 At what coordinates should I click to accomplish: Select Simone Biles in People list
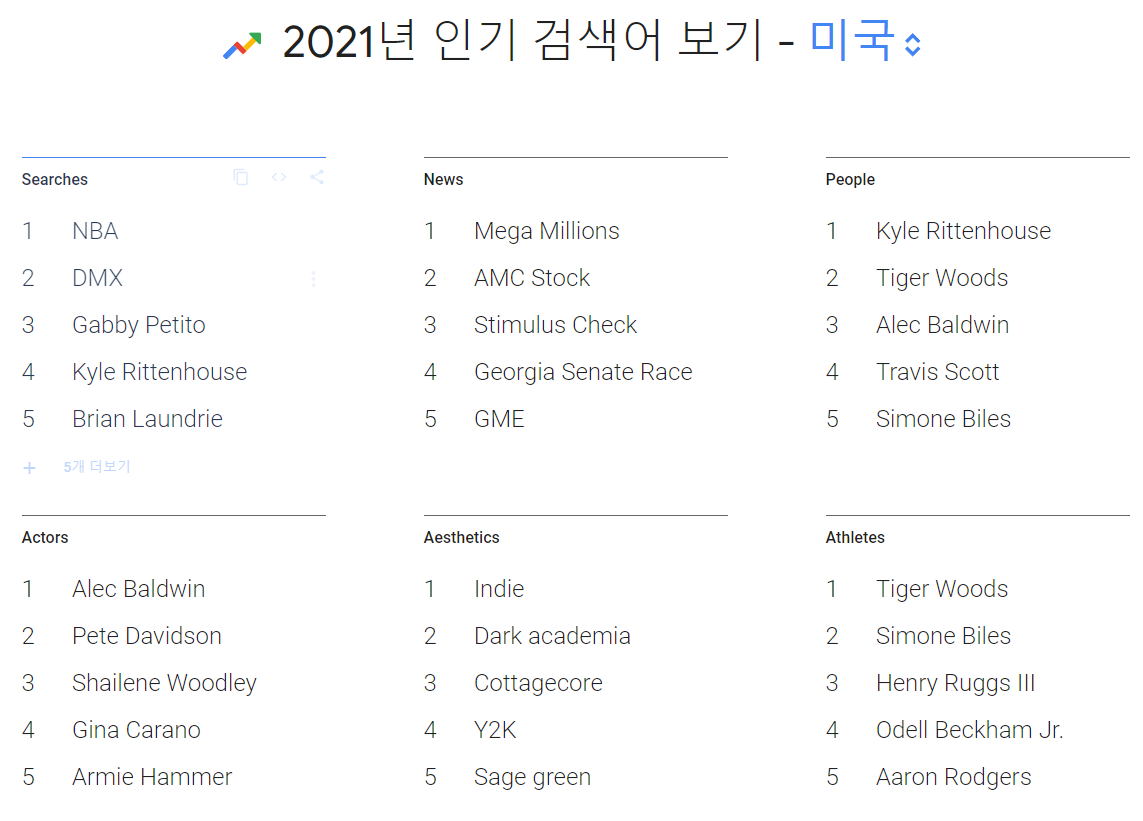943,419
